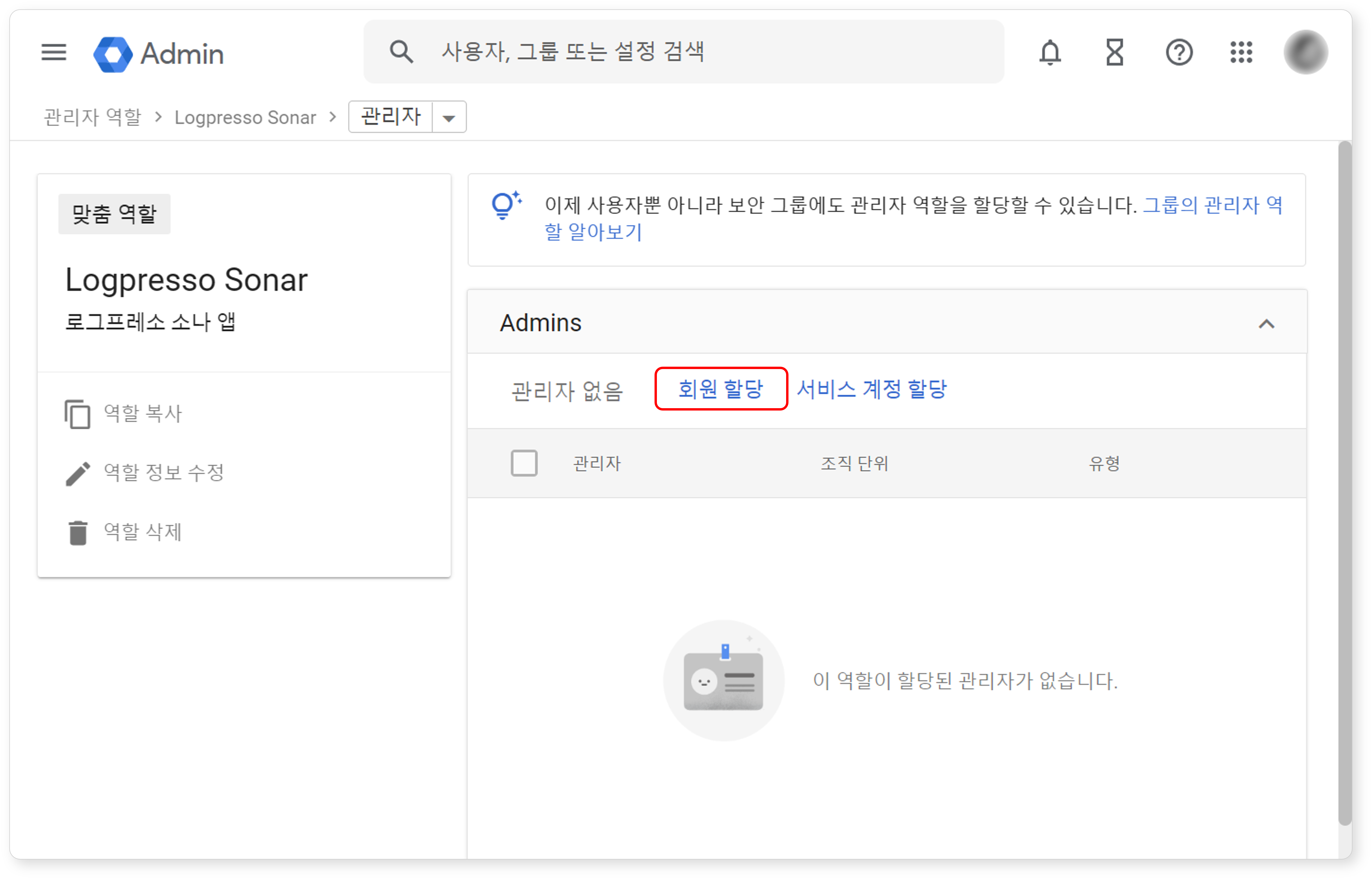Viewport: 1372px width, 879px height.
Task: Select 역할 정보 수정 option
Action: tap(163, 473)
